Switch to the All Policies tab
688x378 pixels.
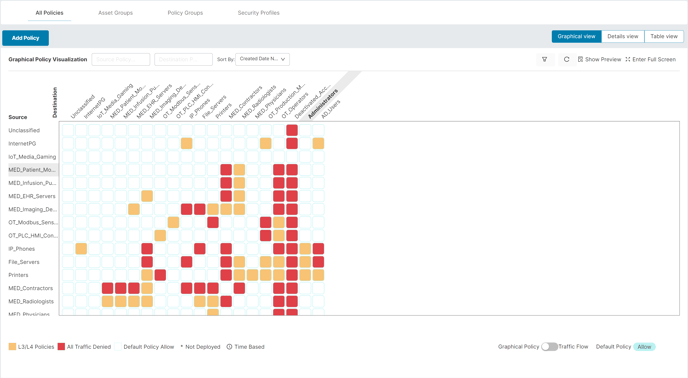pyautogui.click(x=49, y=13)
